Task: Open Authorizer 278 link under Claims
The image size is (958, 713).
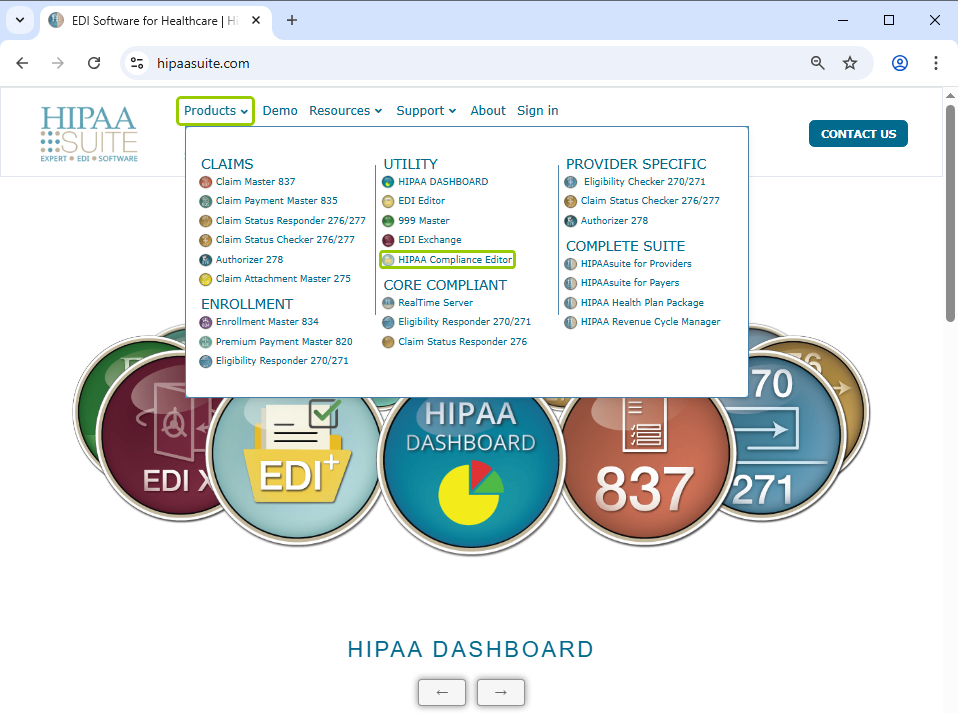Action: pyautogui.click(x=249, y=260)
